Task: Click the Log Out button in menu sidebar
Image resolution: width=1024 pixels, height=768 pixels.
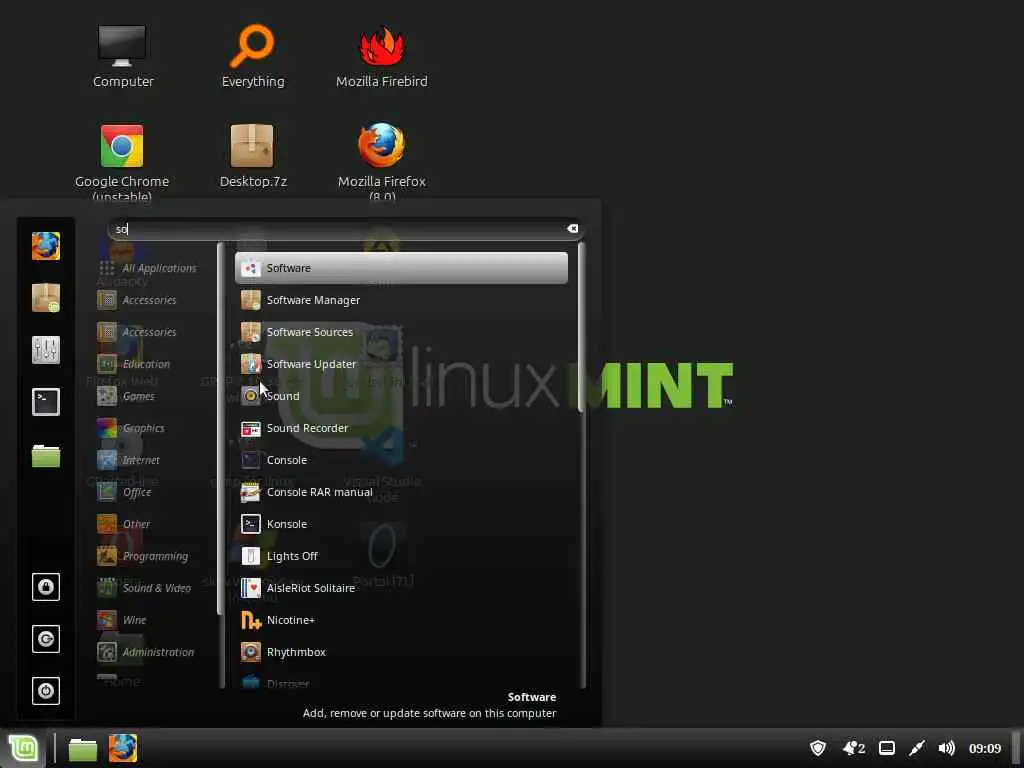Action: click(x=46, y=639)
